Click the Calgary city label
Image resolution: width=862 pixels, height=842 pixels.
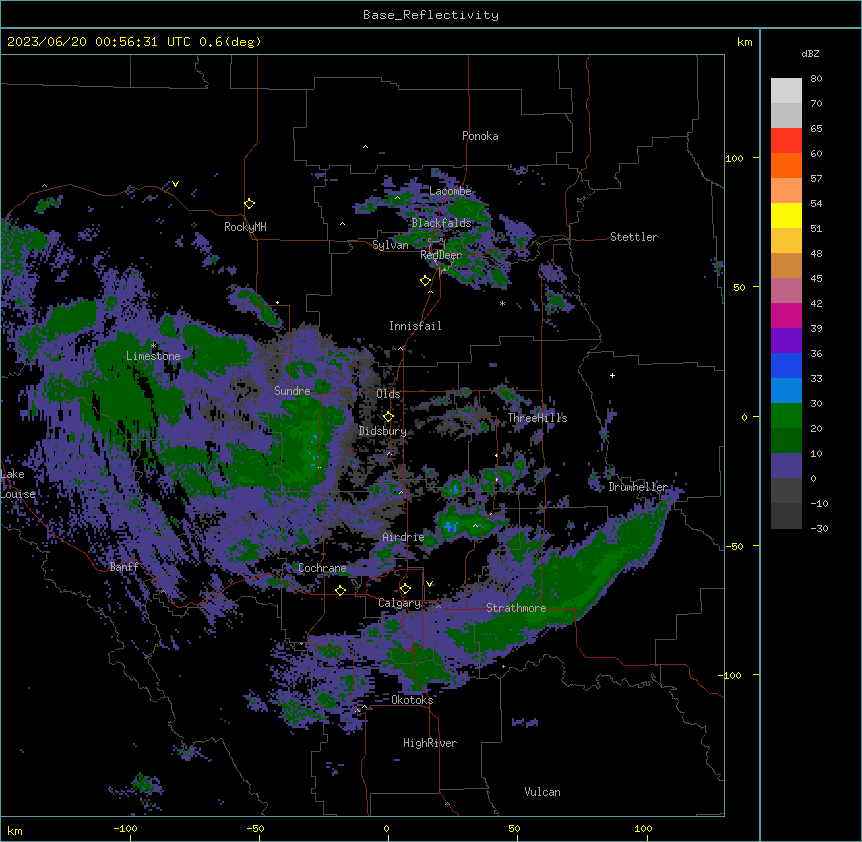tap(399, 603)
